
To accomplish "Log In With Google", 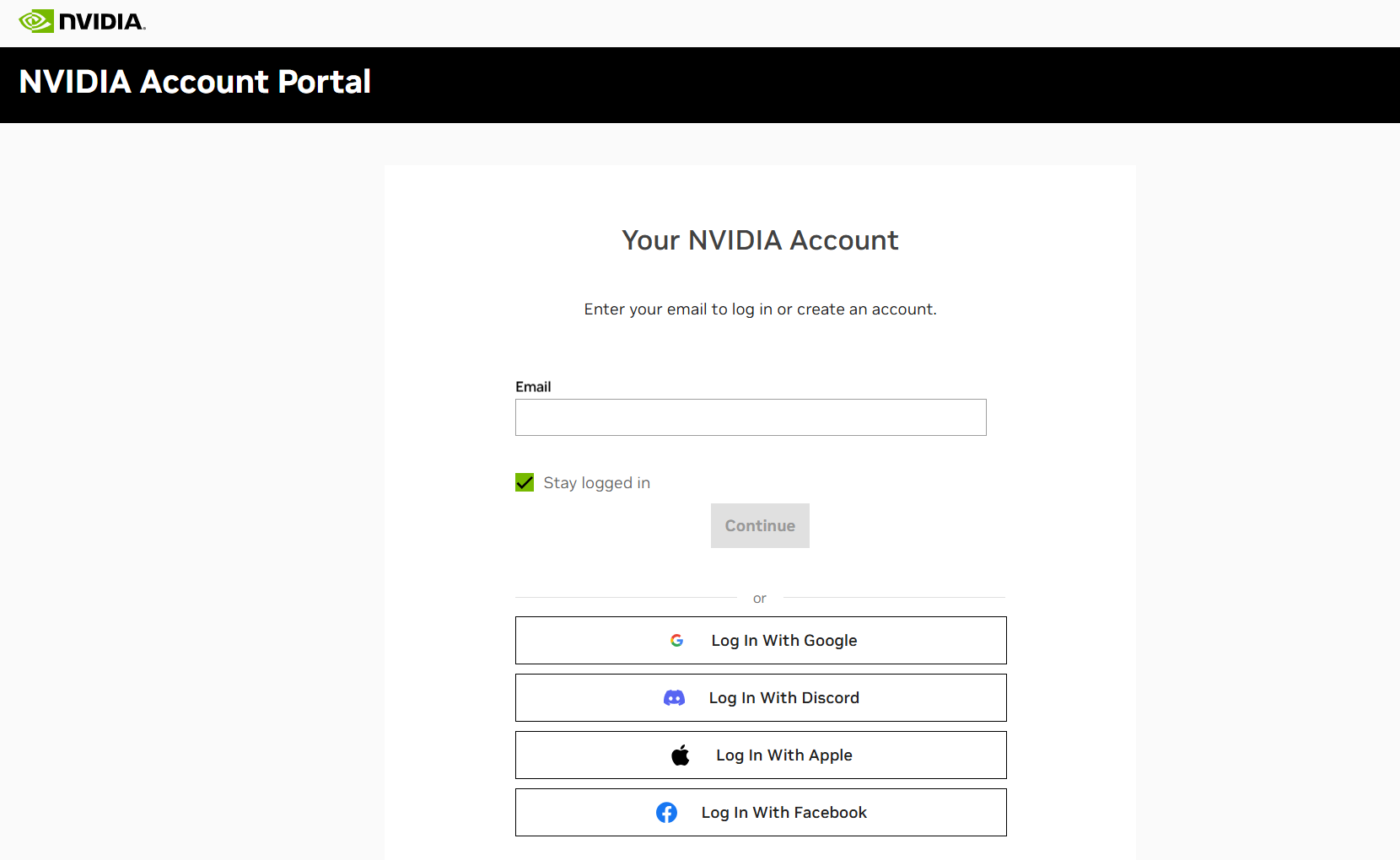I will pos(760,640).
